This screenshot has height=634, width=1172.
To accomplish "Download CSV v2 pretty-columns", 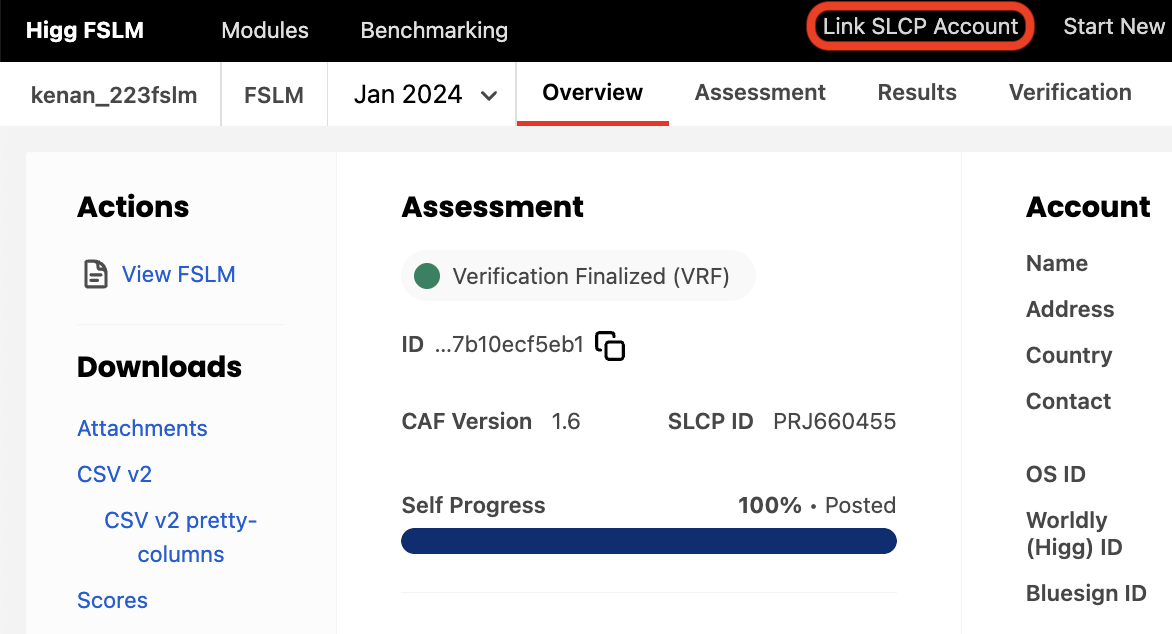I will point(180,537).
